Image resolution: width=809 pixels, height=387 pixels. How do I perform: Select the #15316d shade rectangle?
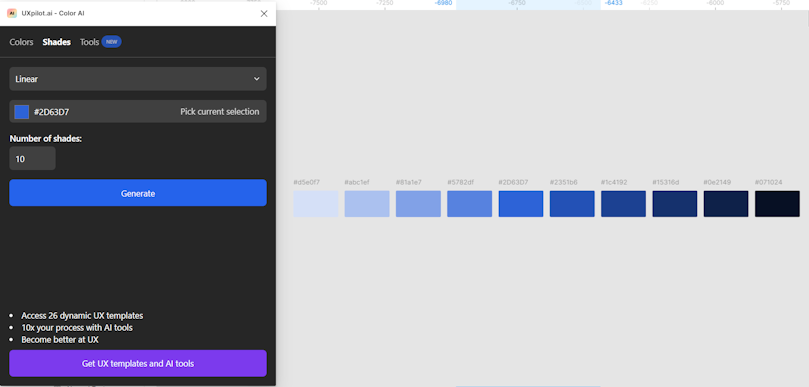point(675,204)
